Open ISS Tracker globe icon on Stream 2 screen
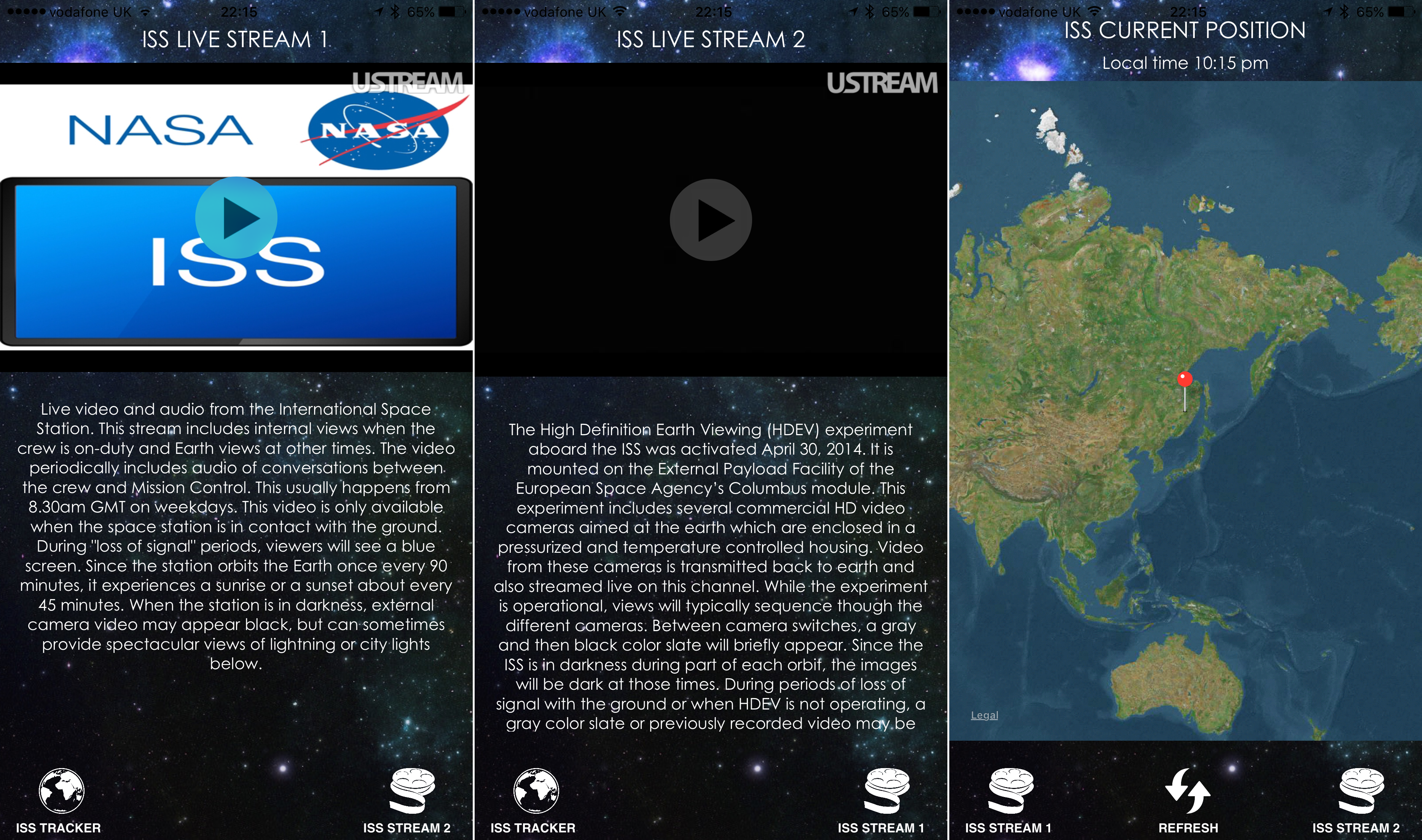 click(536, 790)
